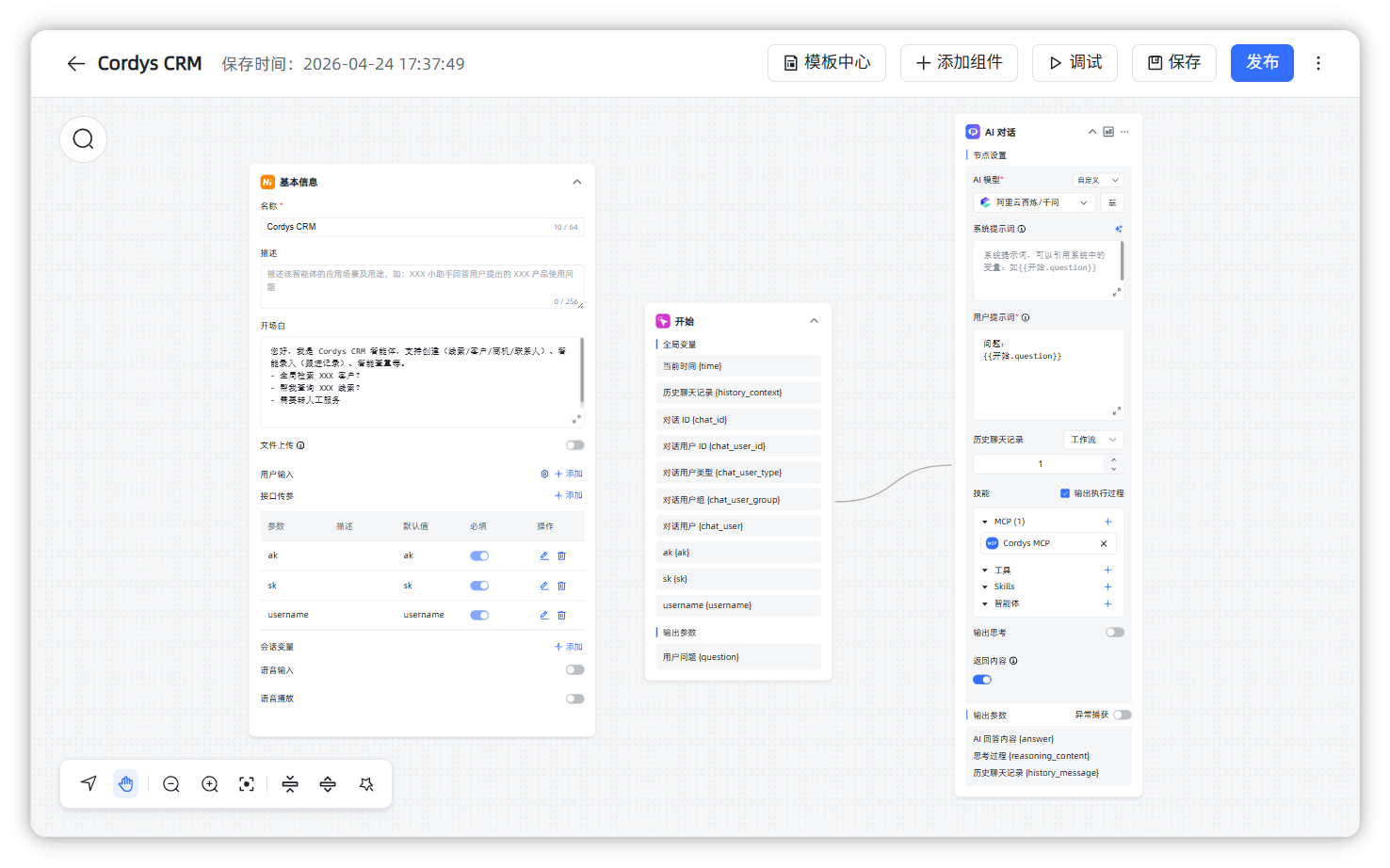Enable voice input (语音输入) switch
Viewport: 1390px width, 868px height.
click(x=574, y=670)
